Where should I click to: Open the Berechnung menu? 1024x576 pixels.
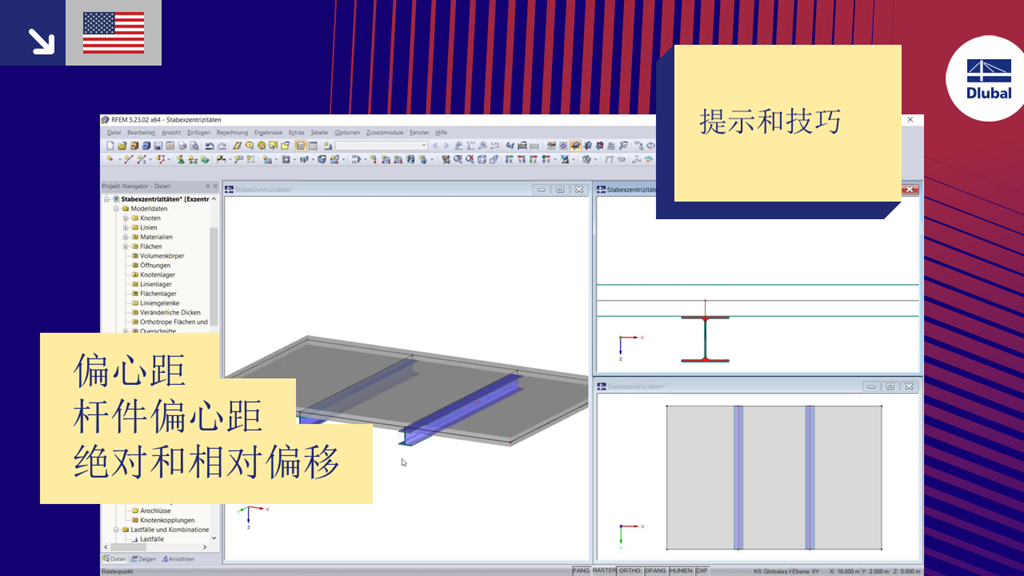point(232,133)
